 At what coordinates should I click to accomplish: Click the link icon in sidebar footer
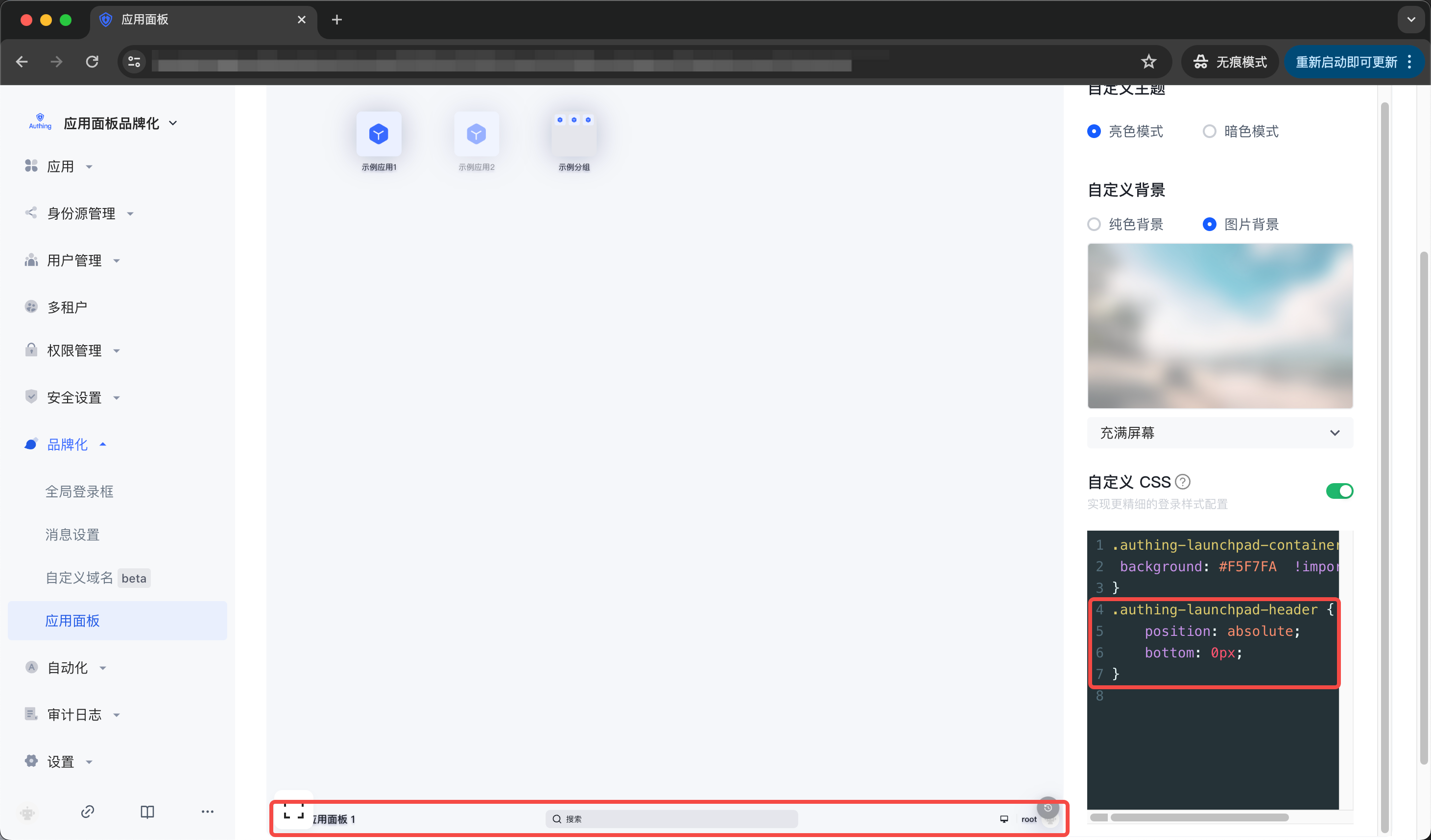pyautogui.click(x=88, y=812)
